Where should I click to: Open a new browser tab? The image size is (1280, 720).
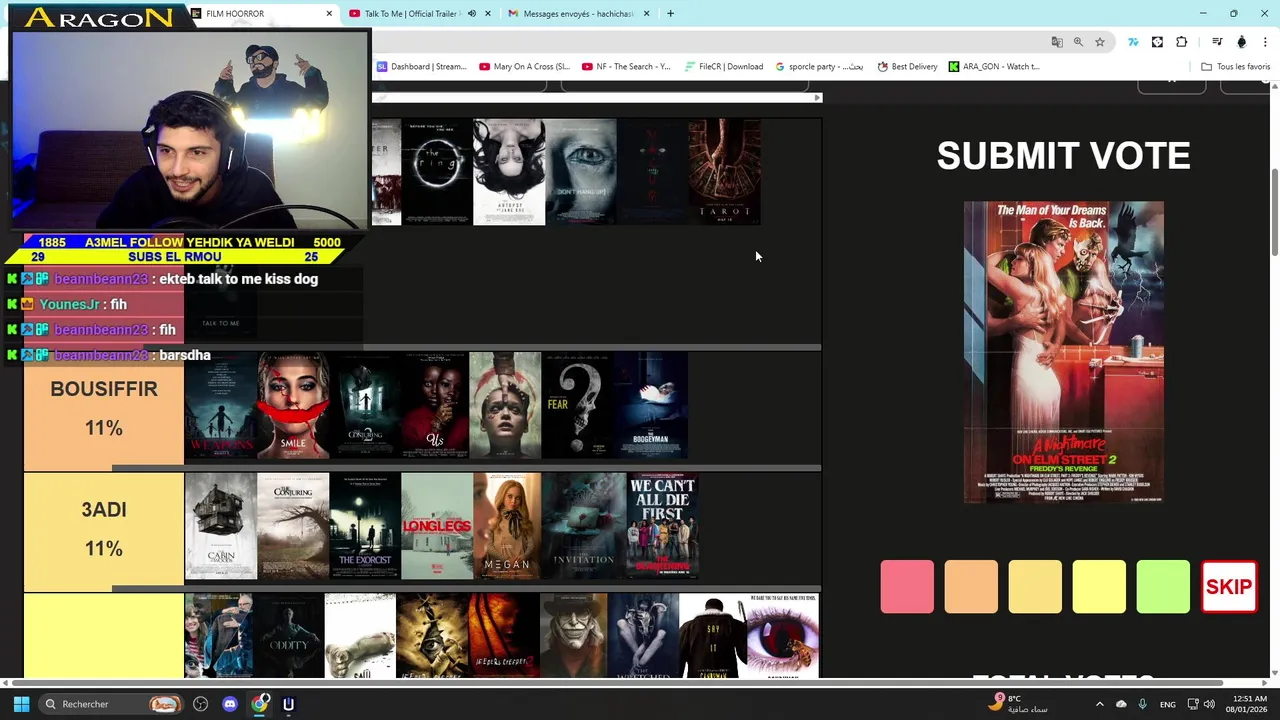click(x=670, y=14)
